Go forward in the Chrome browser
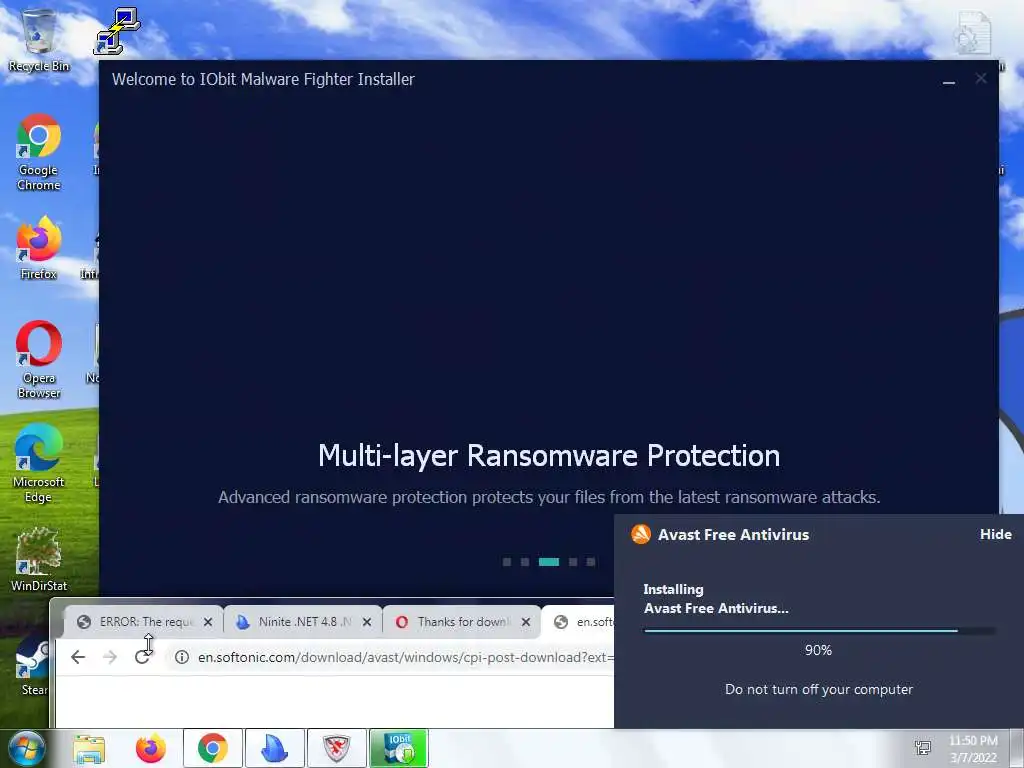The height and width of the screenshot is (768, 1024). [110, 657]
